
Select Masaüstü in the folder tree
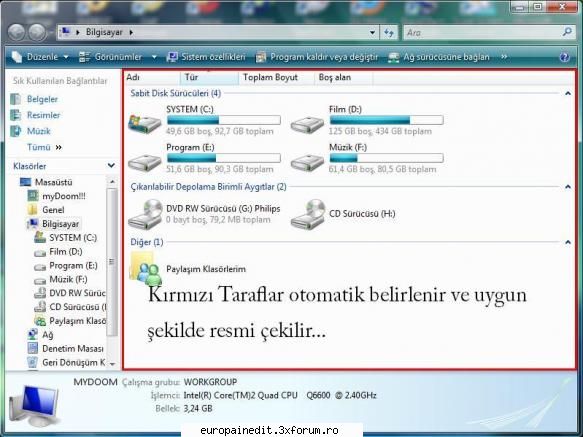pyautogui.click(x=54, y=182)
